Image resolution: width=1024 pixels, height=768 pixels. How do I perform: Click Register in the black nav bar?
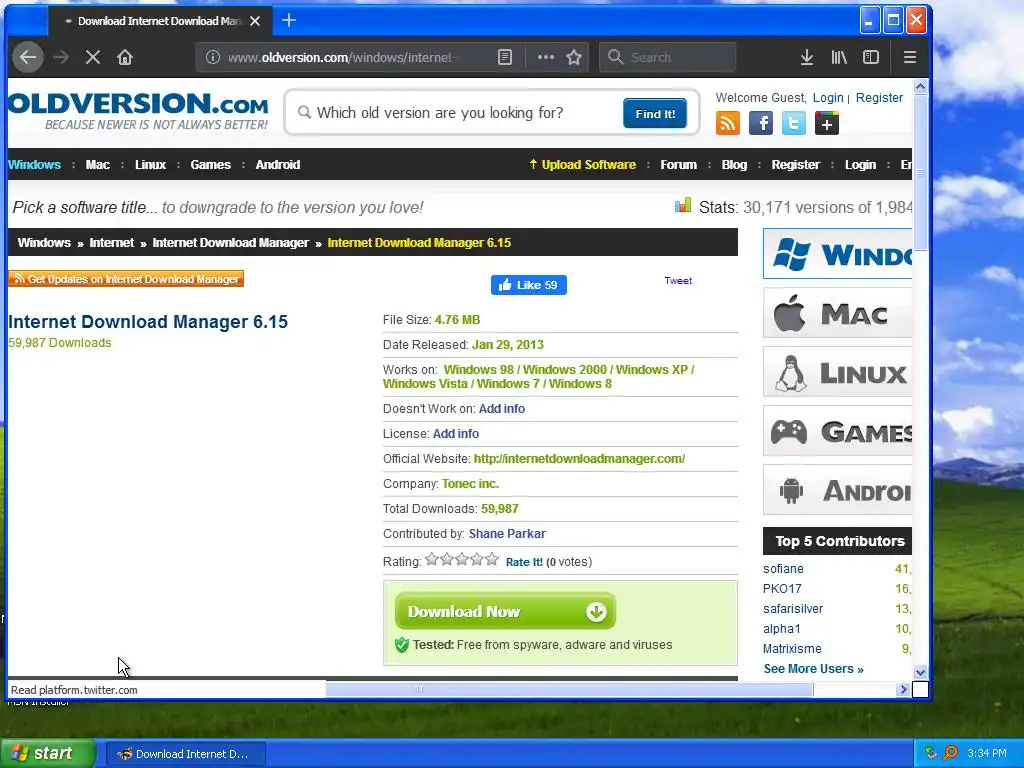pyautogui.click(x=795, y=165)
